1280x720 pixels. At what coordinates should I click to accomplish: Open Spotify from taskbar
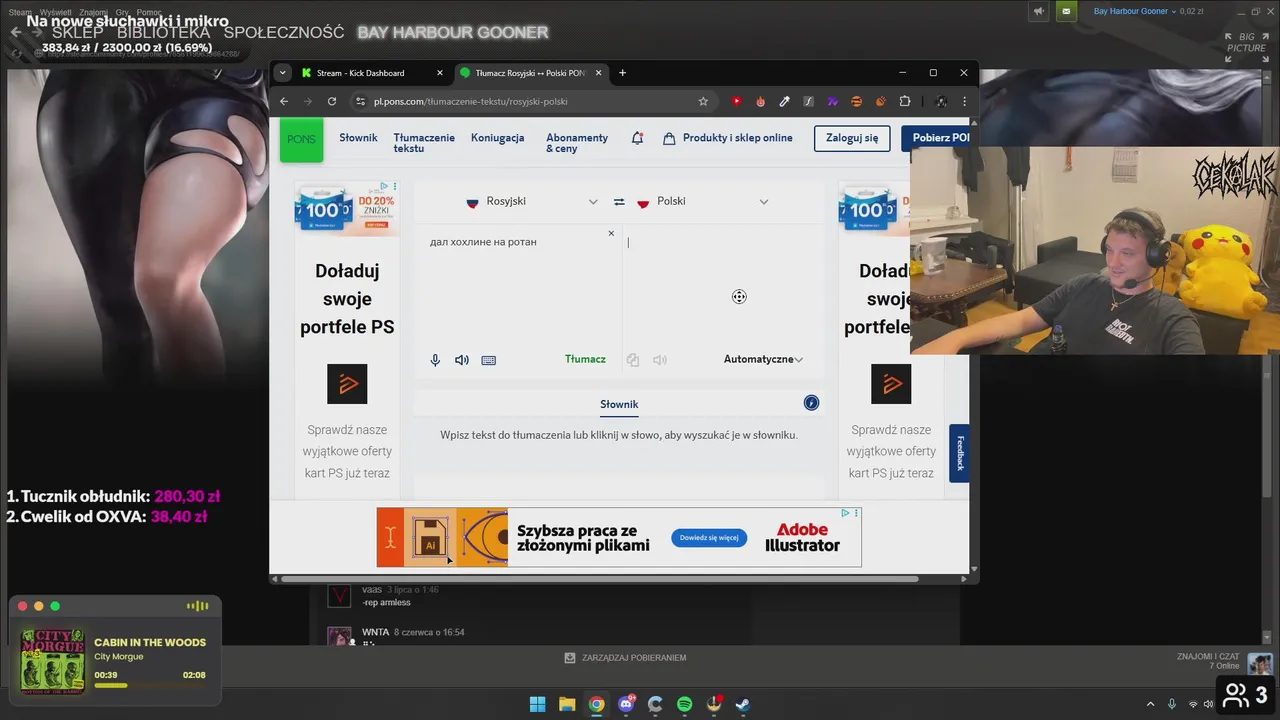click(x=684, y=704)
